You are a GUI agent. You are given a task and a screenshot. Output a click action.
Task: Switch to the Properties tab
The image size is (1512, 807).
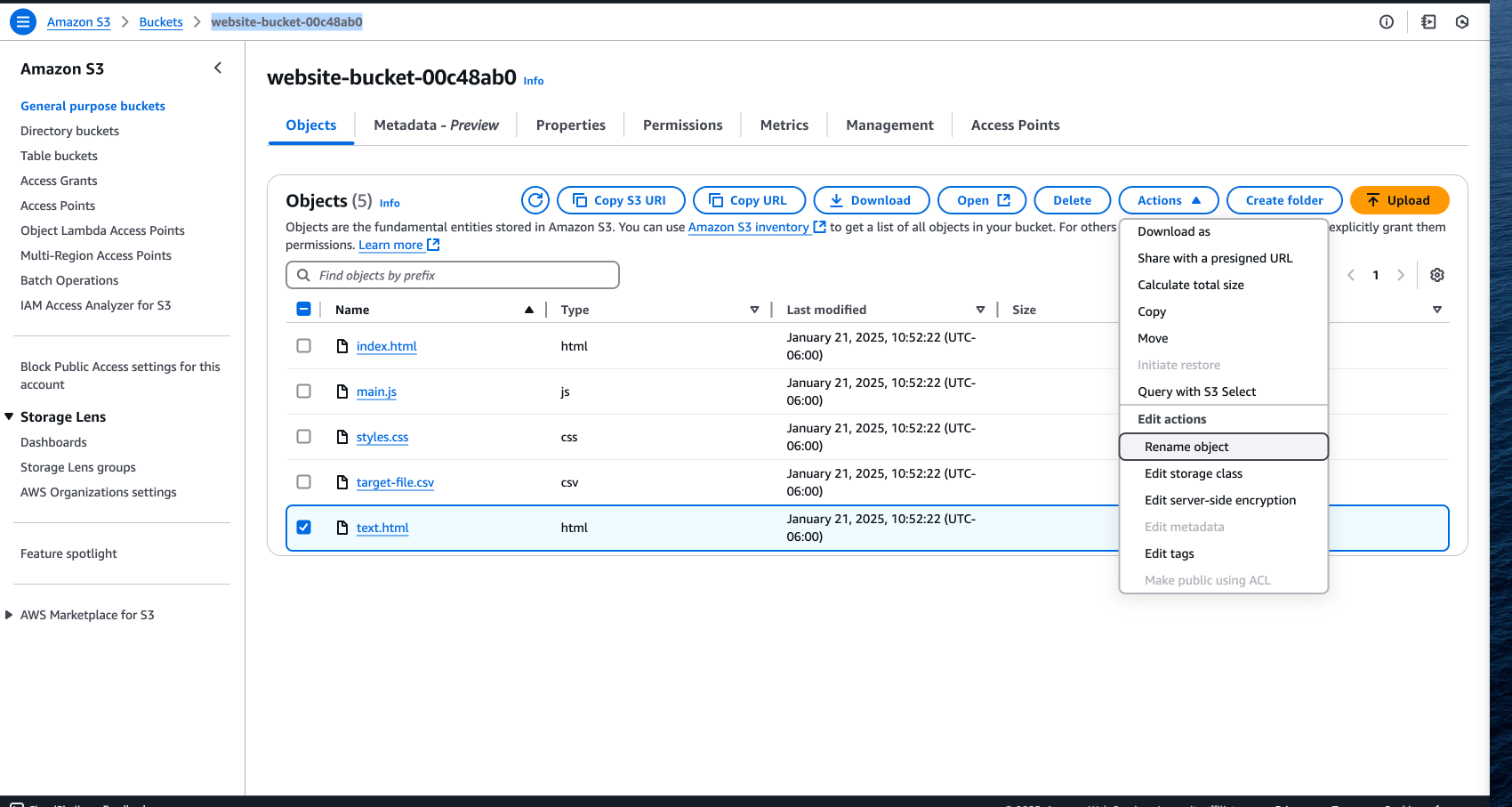tap(571, 125)
